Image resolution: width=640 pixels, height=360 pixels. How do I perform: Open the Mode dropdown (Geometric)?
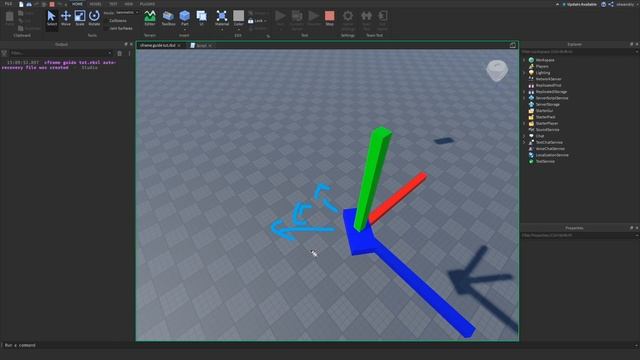[127, 13]
